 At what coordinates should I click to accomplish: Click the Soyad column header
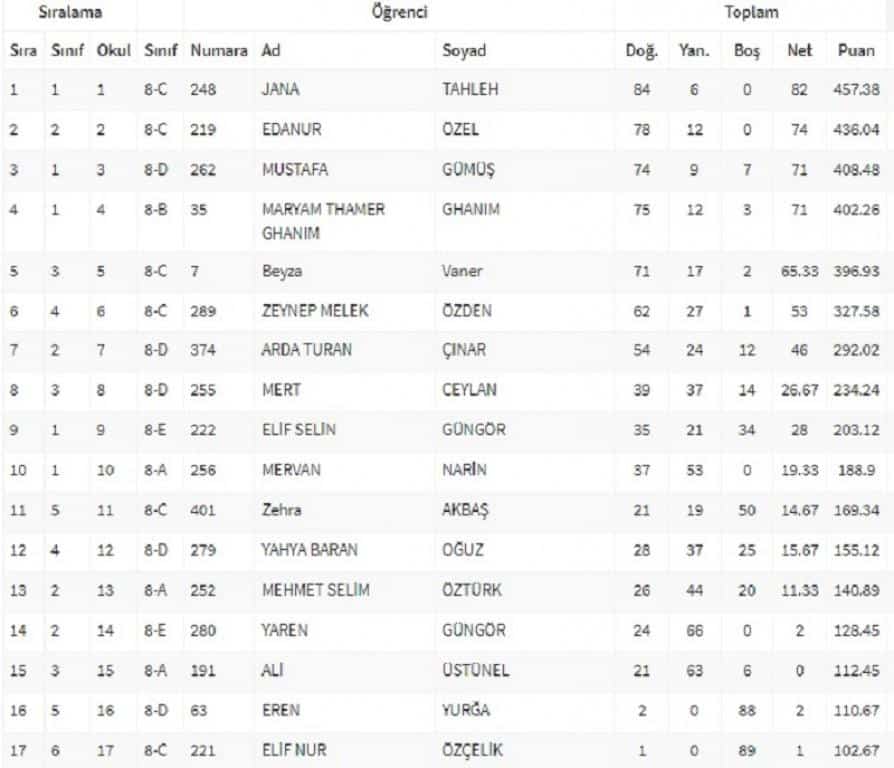(x=464, y=51)
